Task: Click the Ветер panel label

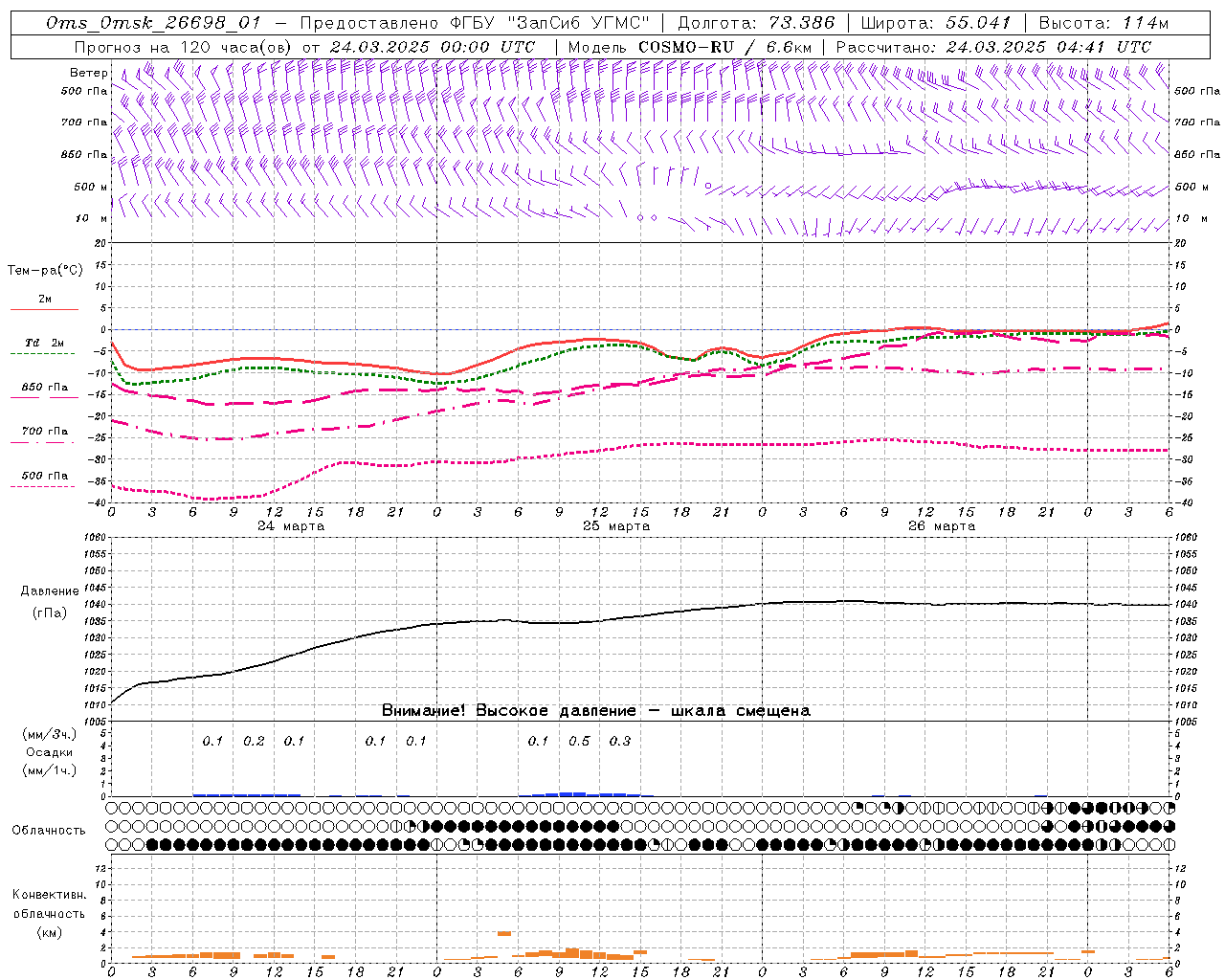Action: point(88,73)
